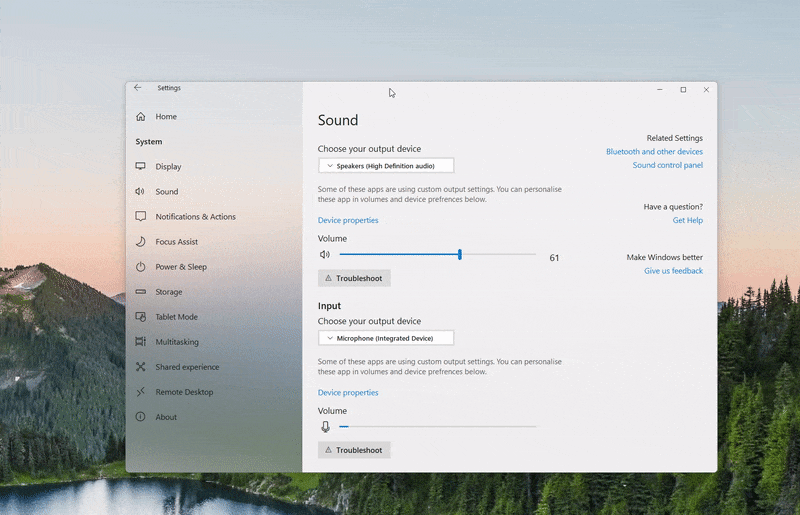Viewport: 800px width, 515px height.
Task: Click the Remote Desktop sidebar icon
Action: click(140, 392)
